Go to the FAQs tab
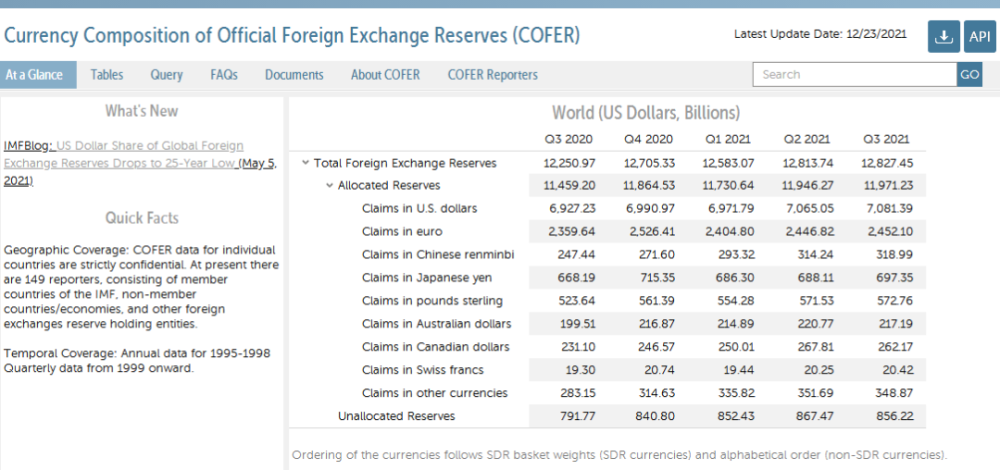This screenshot has height=470, width=1000. [224, 75]
